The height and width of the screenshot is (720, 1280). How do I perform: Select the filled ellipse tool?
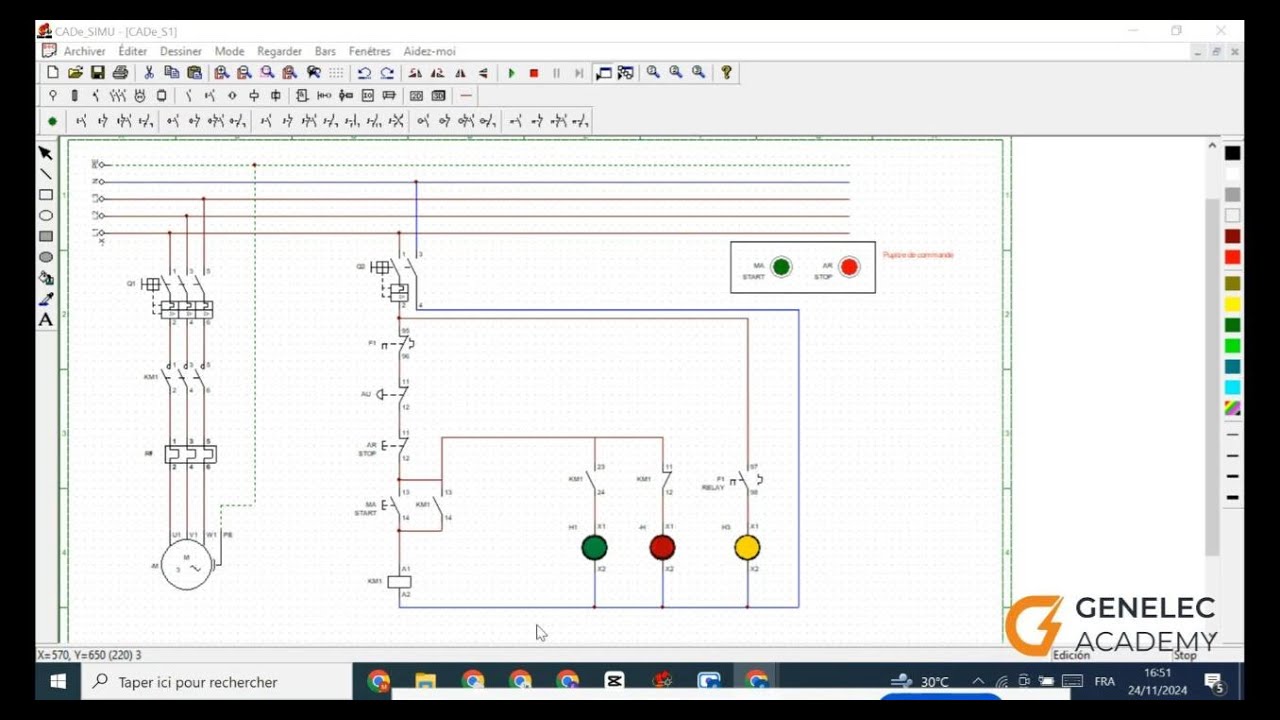pos(45,257)
